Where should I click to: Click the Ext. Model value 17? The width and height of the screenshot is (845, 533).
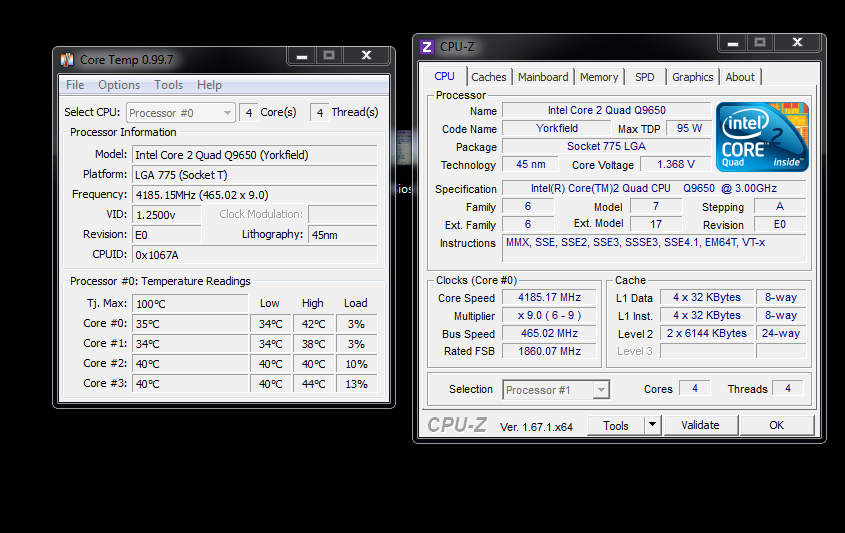pyautogui.click(x=656, y=224)
